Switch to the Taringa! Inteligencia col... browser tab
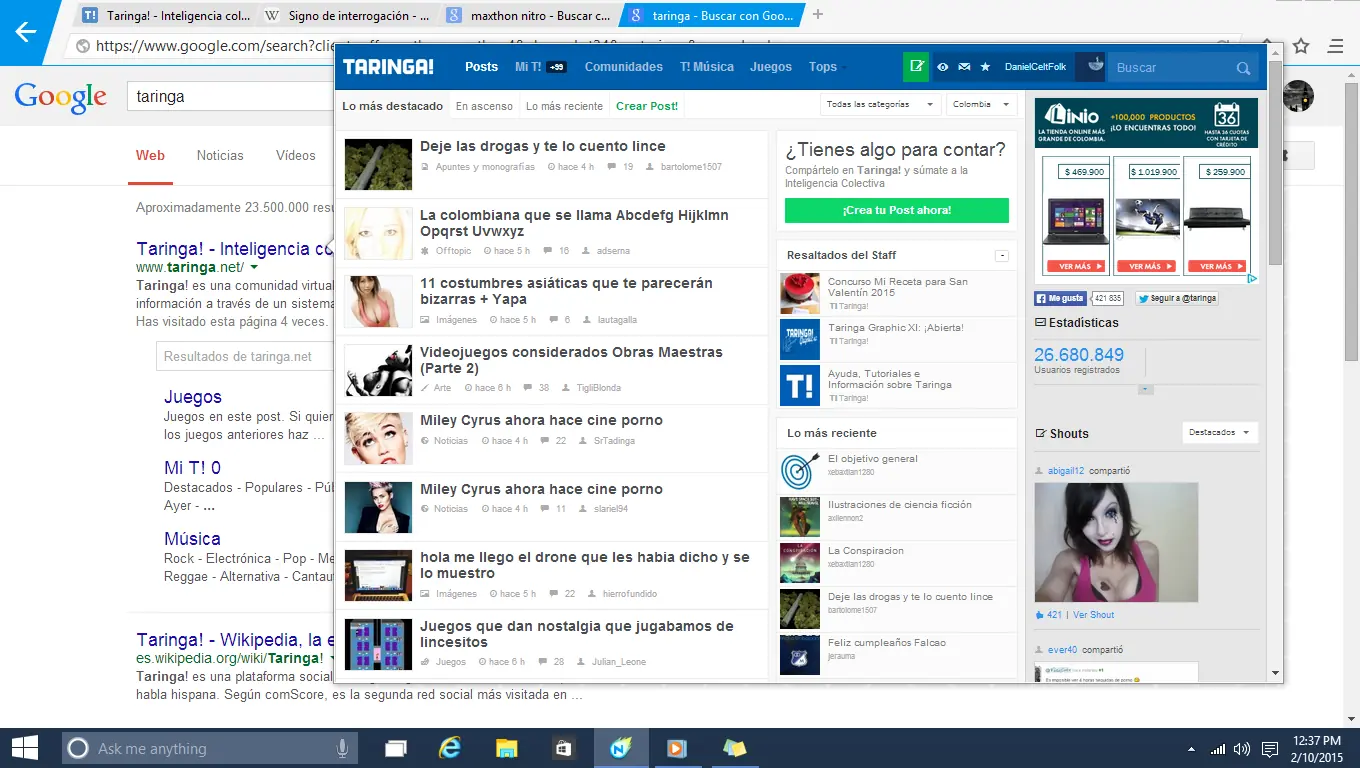This screenshot has height=768, width=1360. pos(167,15)
